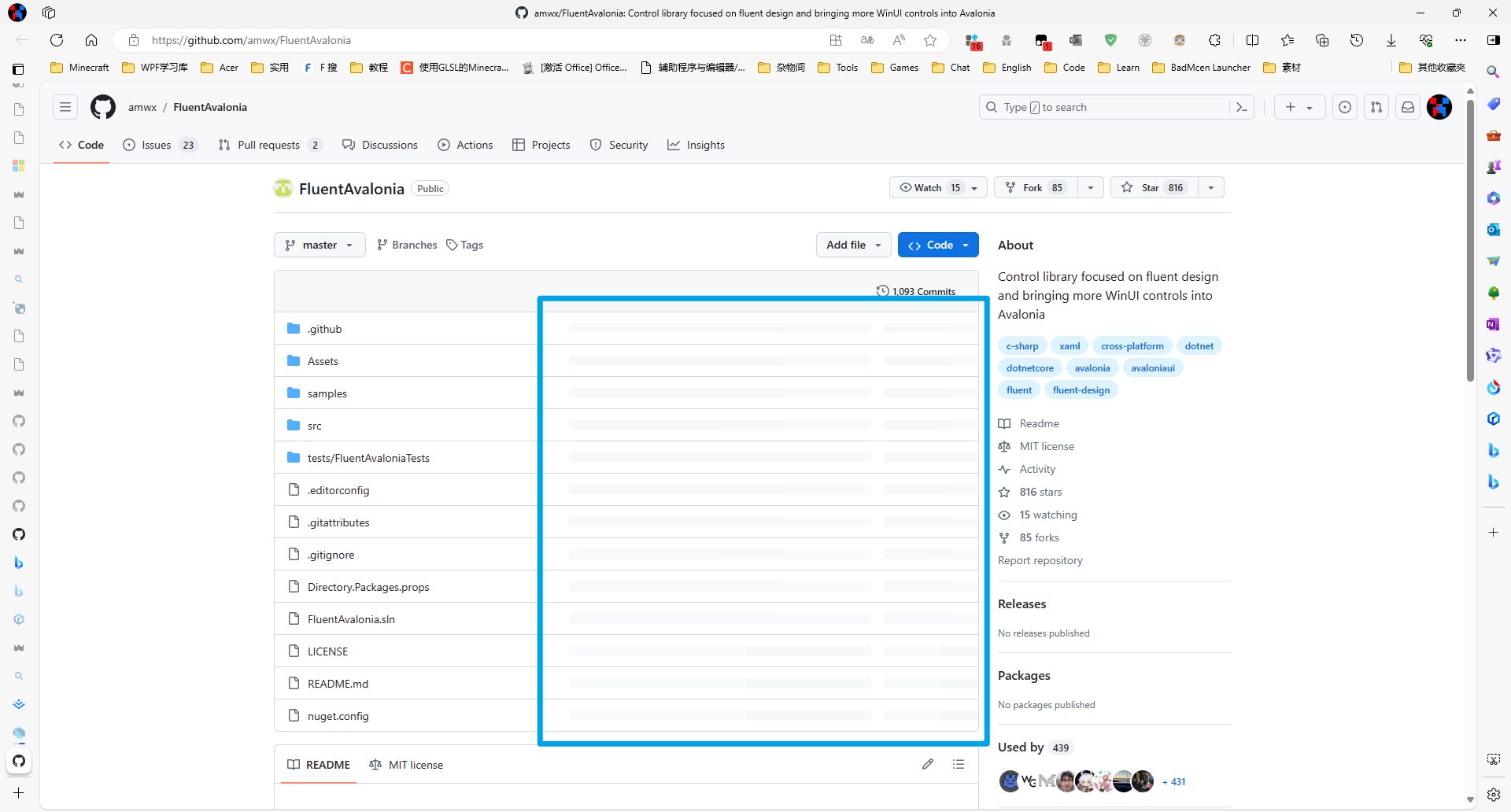The image size is (1511, 812).
Task: Open the nuget.config file
Action: (338, 716)
